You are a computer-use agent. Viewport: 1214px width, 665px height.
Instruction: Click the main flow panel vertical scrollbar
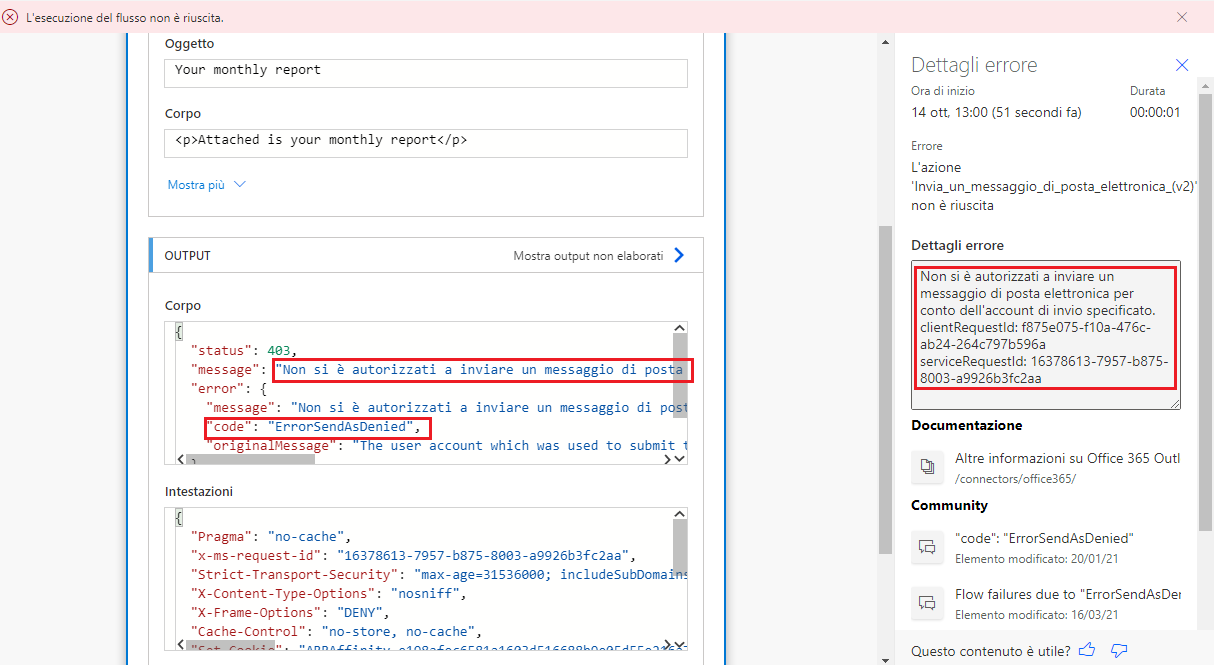click(x=885, y=389)
